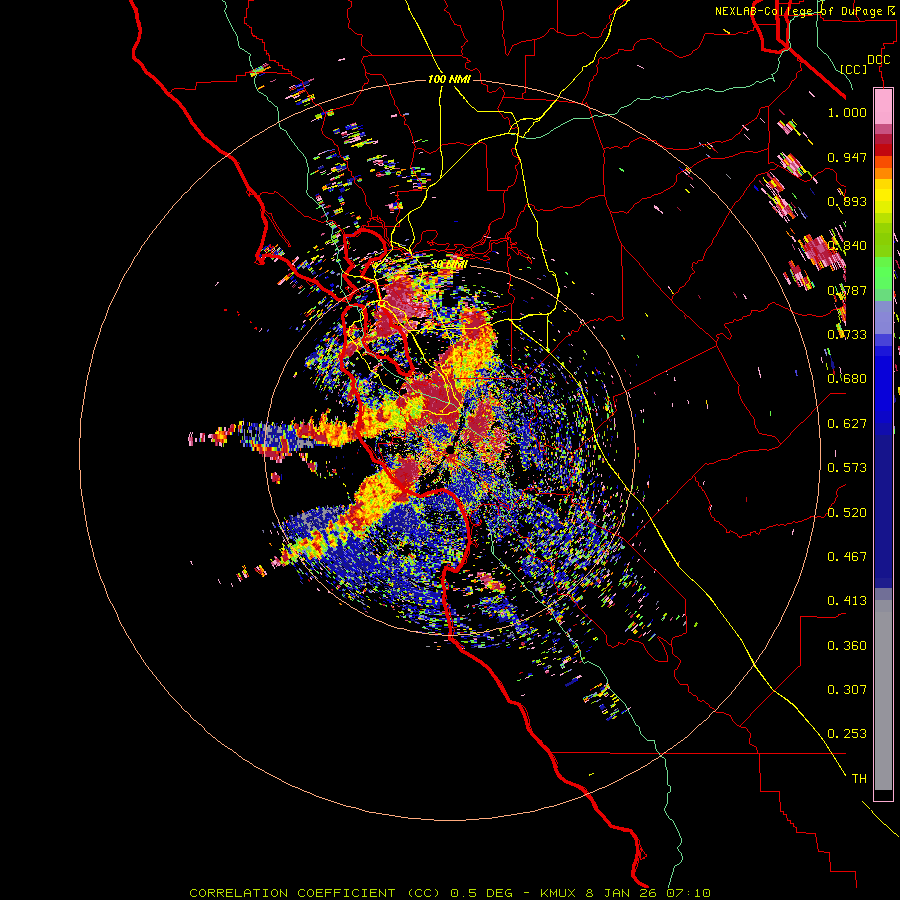The image size is (900, 900).
Task: Select the 0.467 scale value
Action: [x=847, y=557]
